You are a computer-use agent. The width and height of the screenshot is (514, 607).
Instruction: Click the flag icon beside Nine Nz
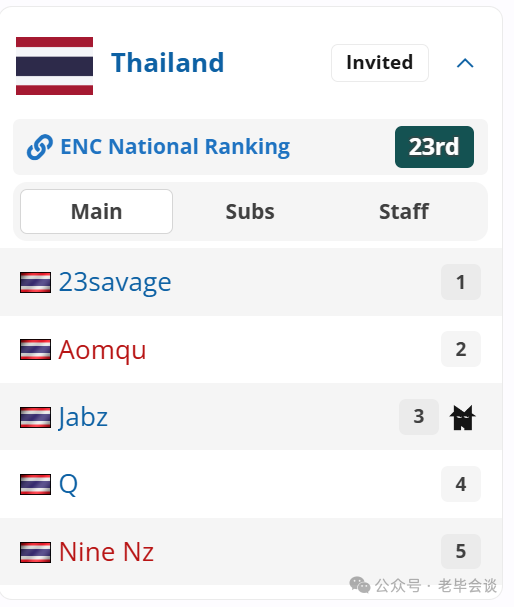[35, 552]
